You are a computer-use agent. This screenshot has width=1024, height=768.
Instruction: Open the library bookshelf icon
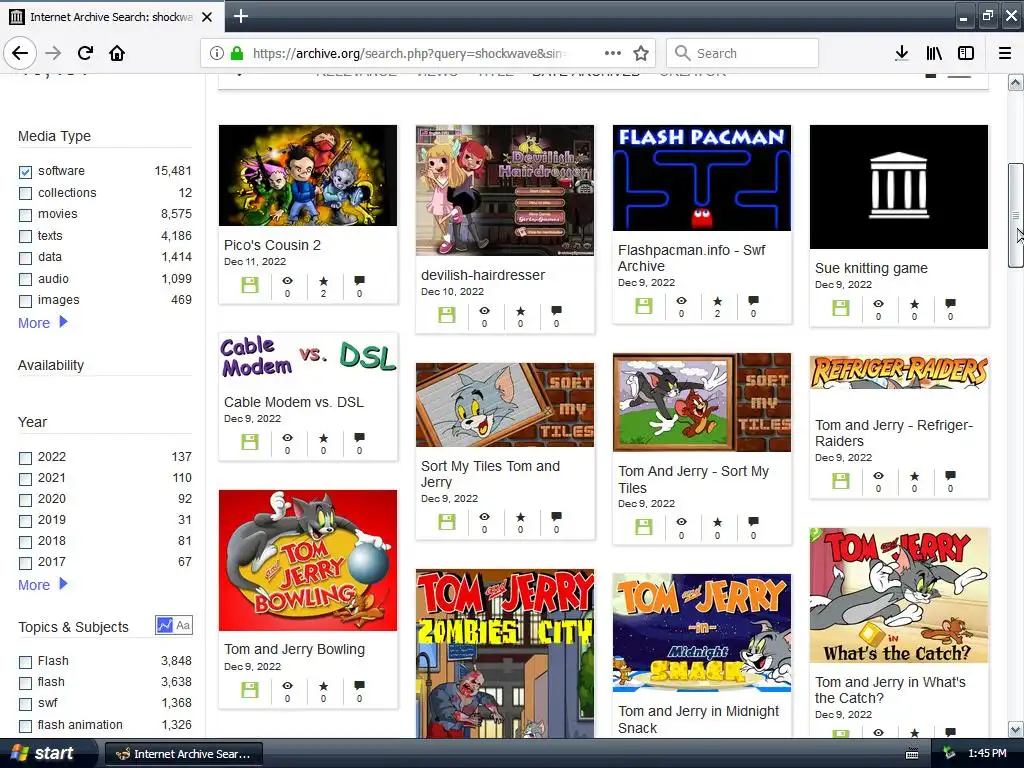click(x=934, y=53)
